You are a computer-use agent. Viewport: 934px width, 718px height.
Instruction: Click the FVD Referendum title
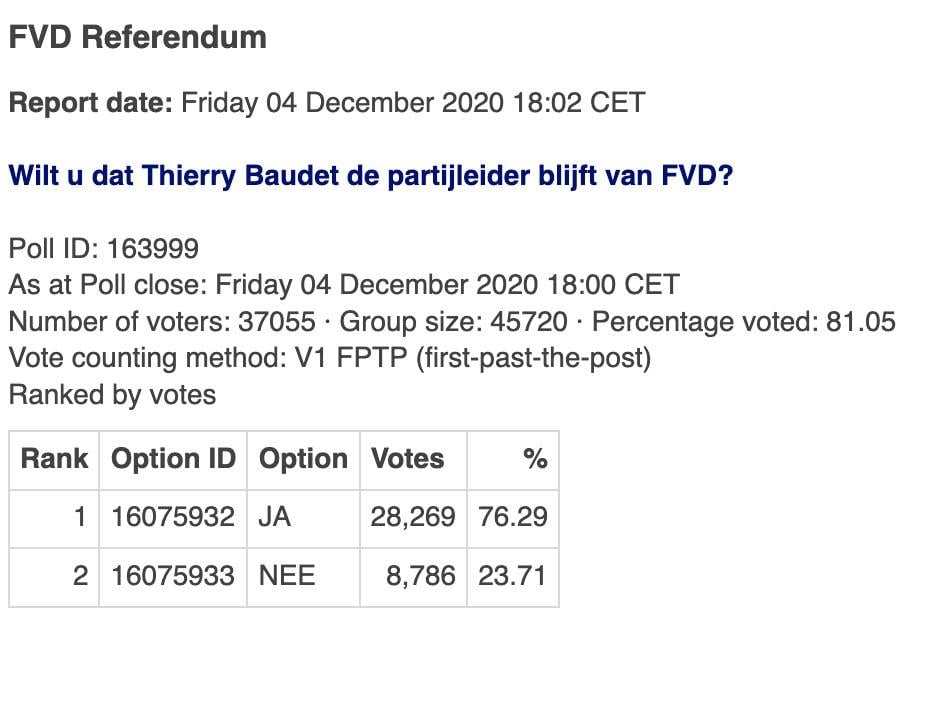pyautogui.click(x=138, y=37)
